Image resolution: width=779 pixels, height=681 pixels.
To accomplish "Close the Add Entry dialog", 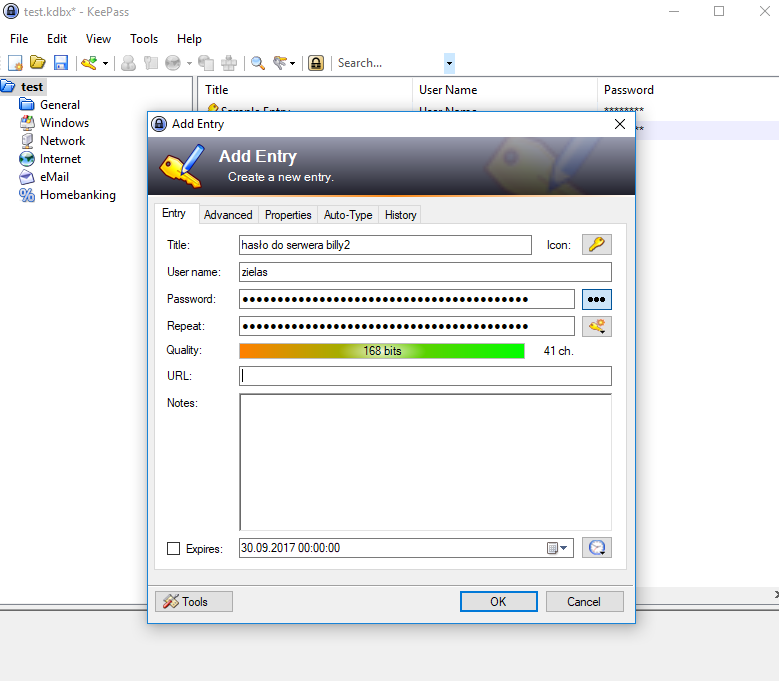I will point(620,124).
